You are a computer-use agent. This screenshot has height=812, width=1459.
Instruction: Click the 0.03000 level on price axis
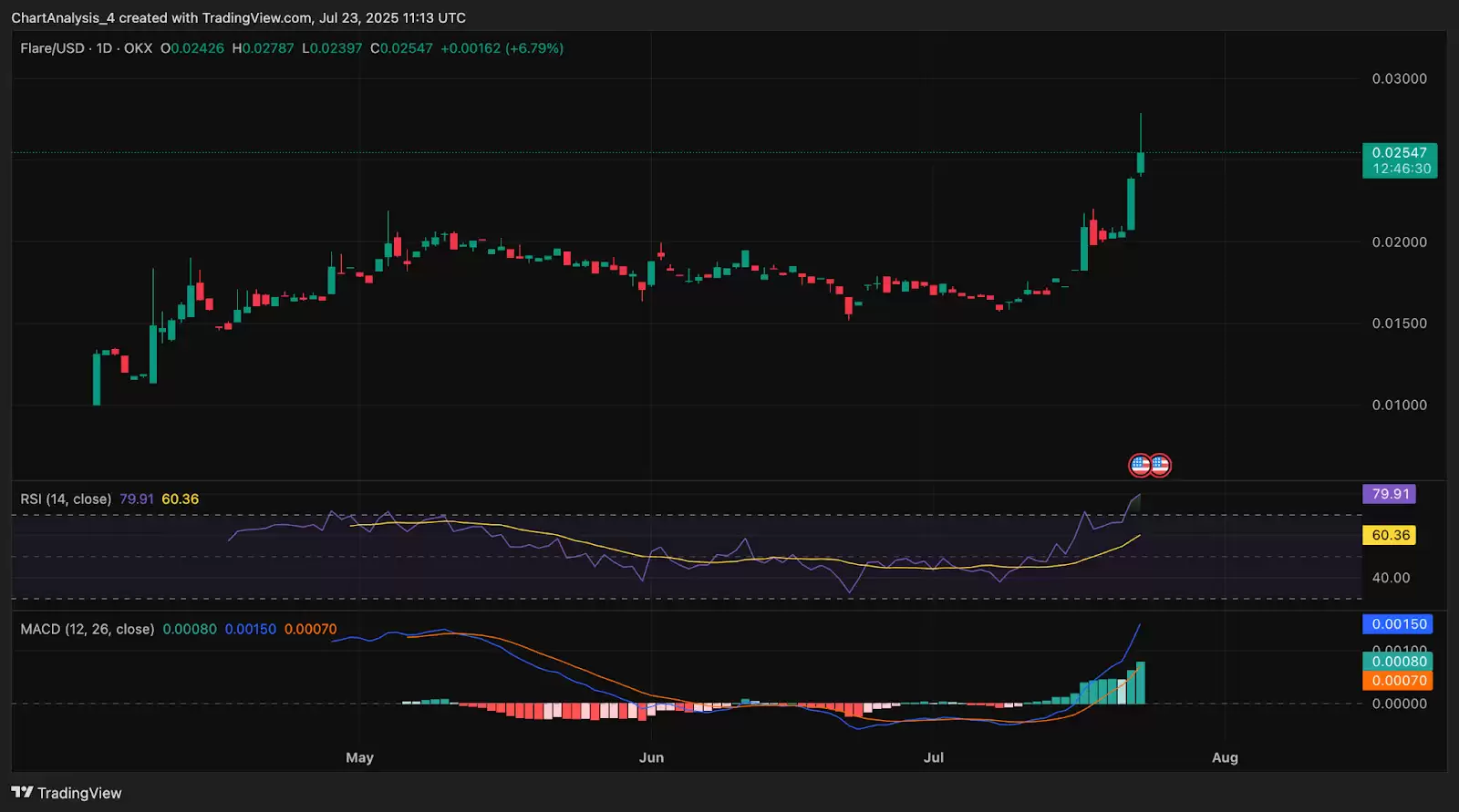[1399, 79]
